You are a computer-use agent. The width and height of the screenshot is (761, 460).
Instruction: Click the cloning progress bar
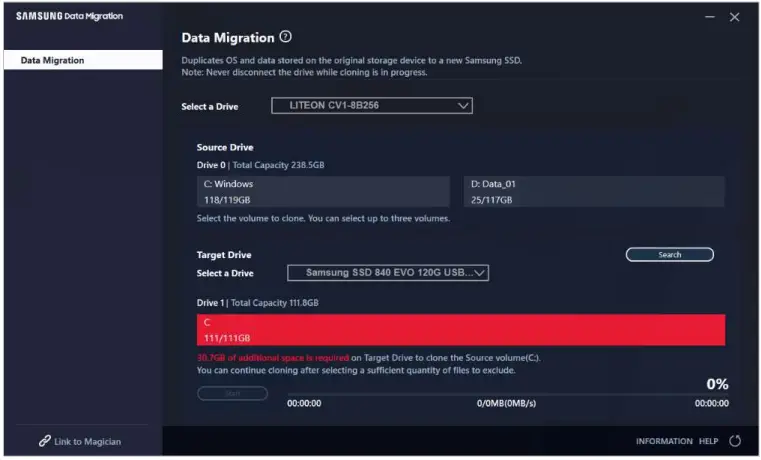coord(508,394)
